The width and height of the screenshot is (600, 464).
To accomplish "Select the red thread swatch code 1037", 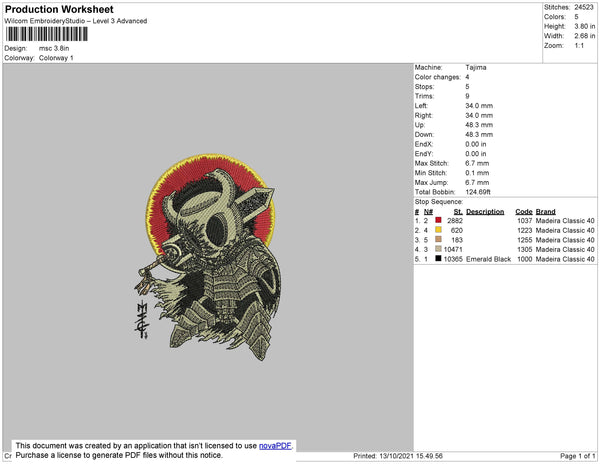I will [x=439, y=220].
